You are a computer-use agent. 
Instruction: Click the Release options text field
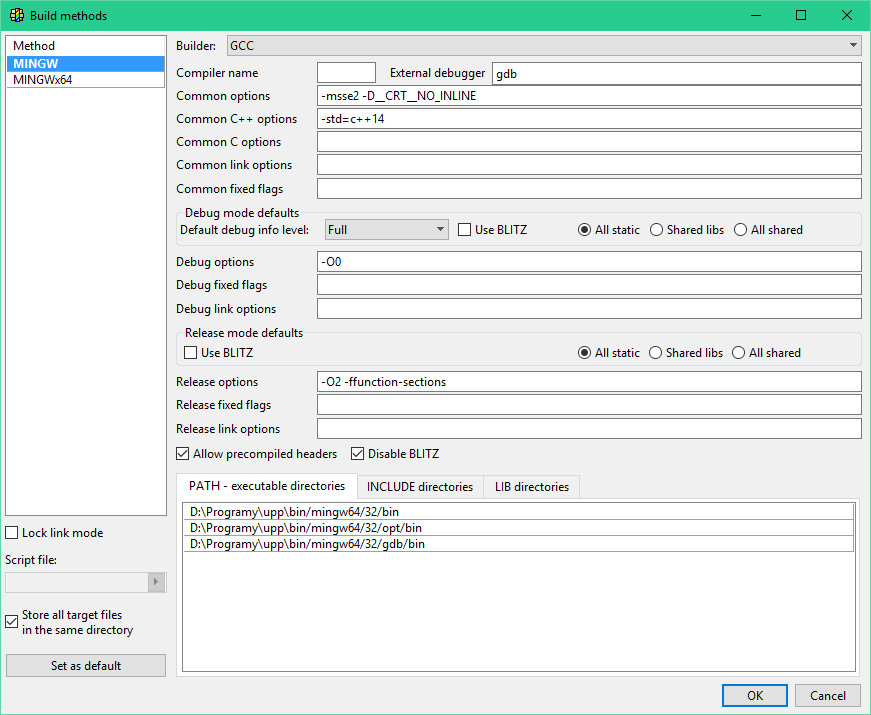tap(588, 382)
